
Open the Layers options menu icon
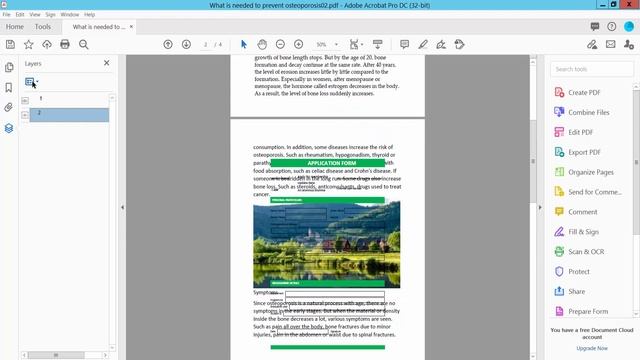click(x=31, y=82)
